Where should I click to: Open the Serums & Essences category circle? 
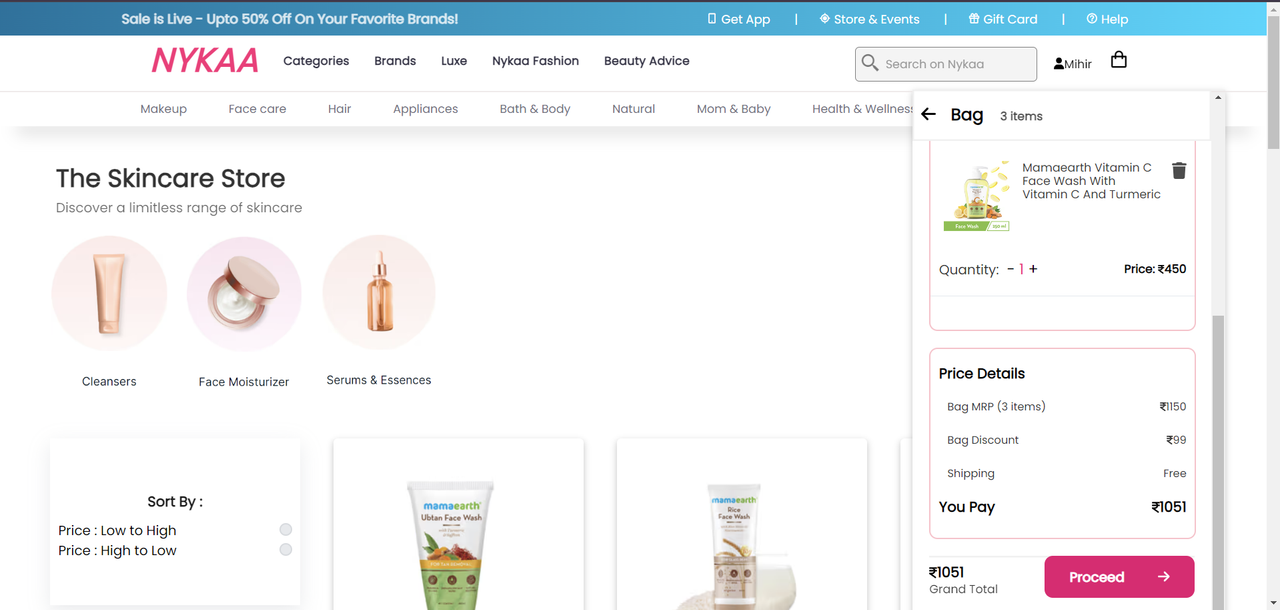(x=379, y=292)
